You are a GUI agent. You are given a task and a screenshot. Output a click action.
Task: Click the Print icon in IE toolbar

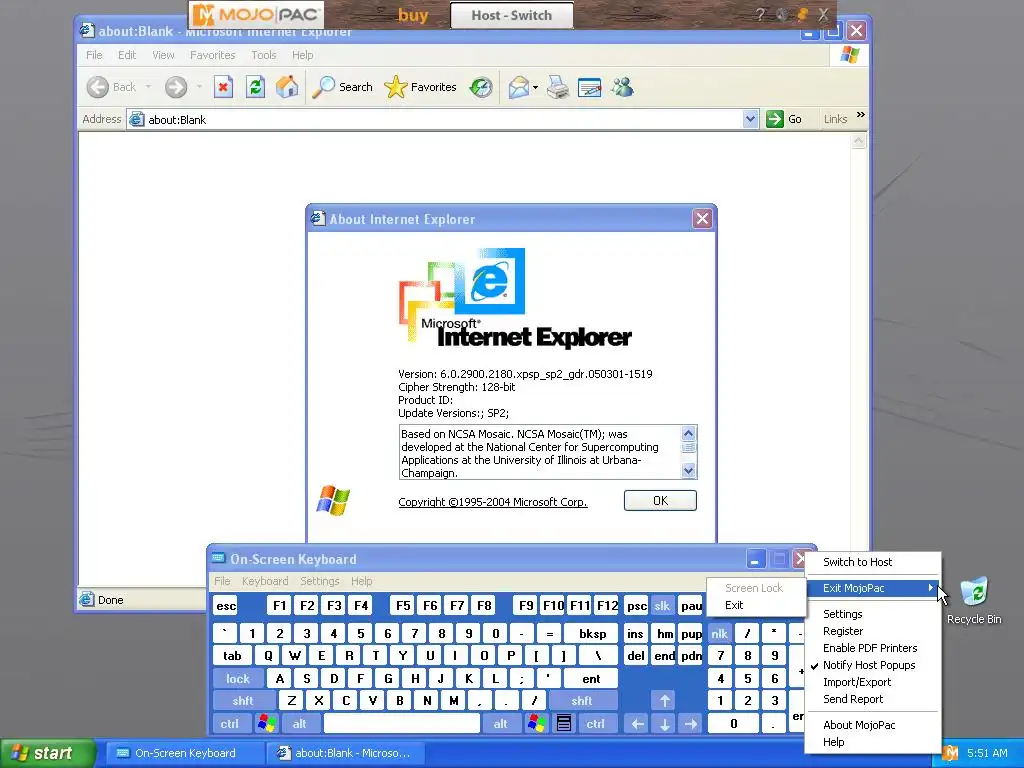coord(558,87)
